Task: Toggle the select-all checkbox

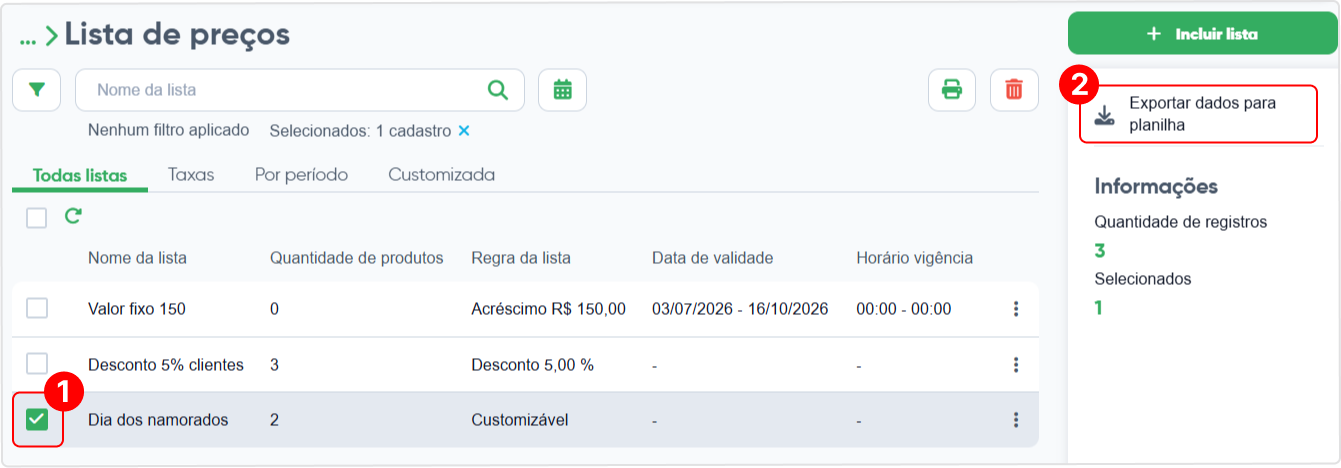Action: pos(37,217)
